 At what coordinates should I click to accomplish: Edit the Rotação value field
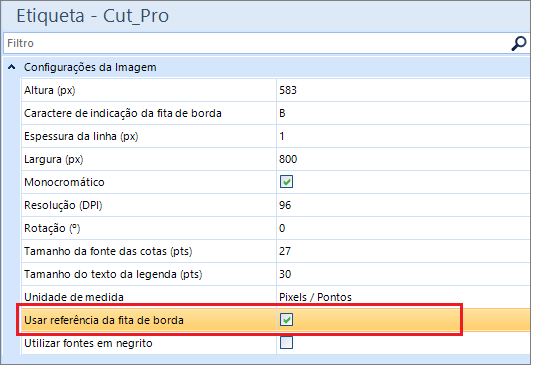click(x=404, y=228)
